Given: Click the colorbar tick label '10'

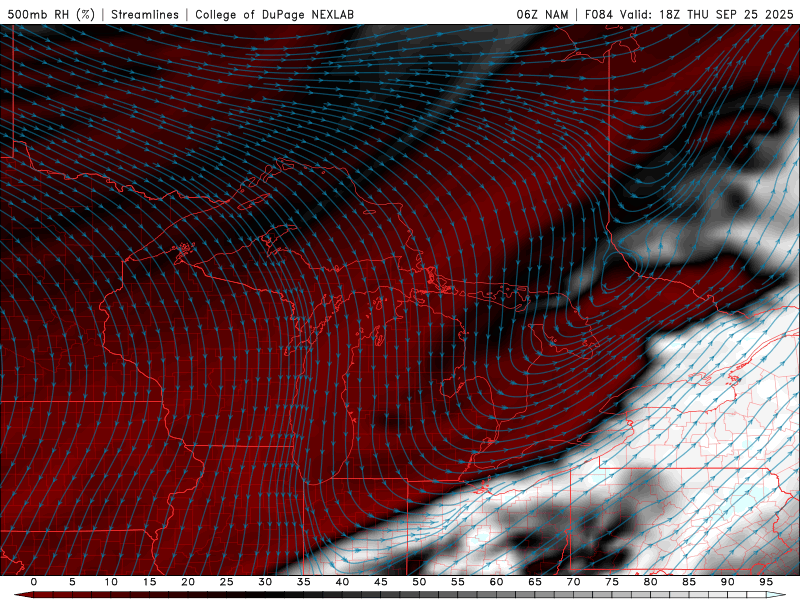Looking at the screenshot, I should (111, 582).
